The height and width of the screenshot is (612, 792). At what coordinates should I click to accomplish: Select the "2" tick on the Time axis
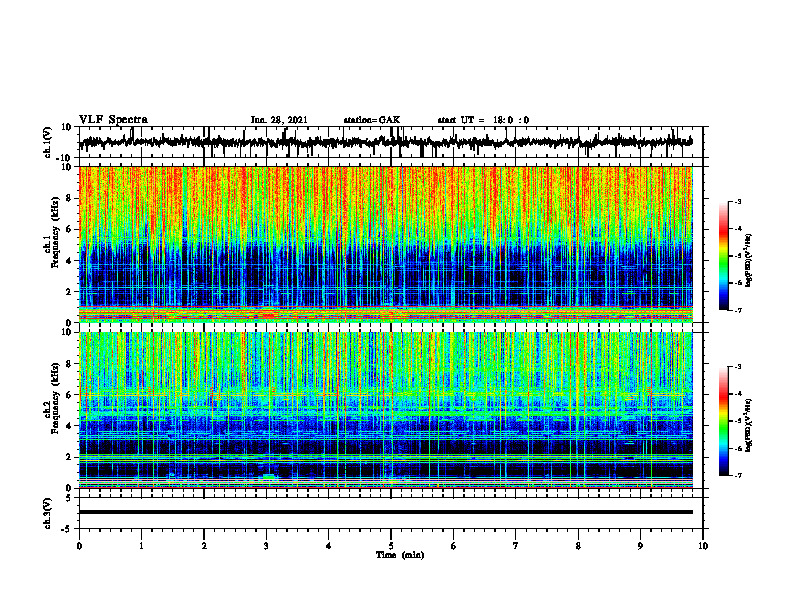(x=204, y=546)
